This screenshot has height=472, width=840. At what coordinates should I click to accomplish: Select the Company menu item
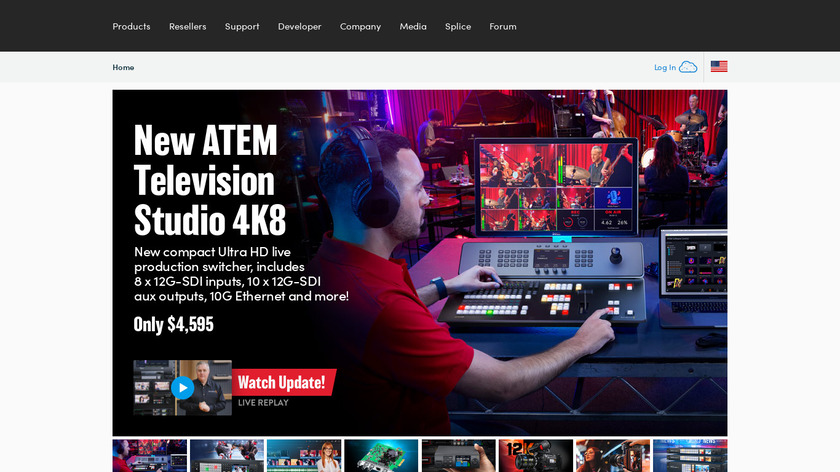(360, 26)
